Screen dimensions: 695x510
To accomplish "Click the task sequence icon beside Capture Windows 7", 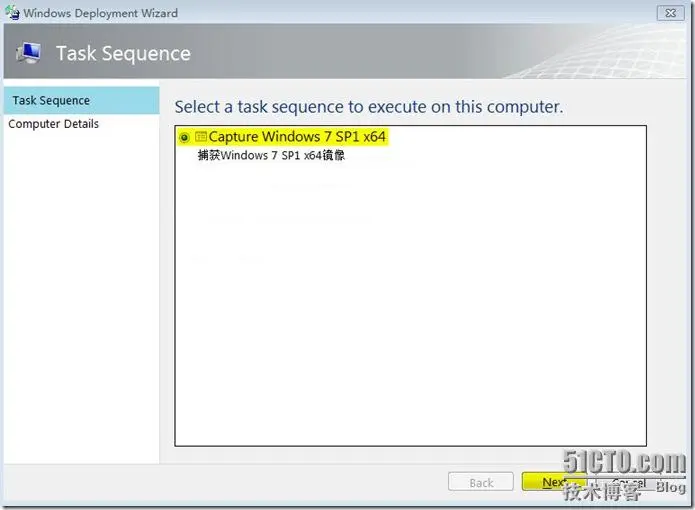I will tap(201, 137).
